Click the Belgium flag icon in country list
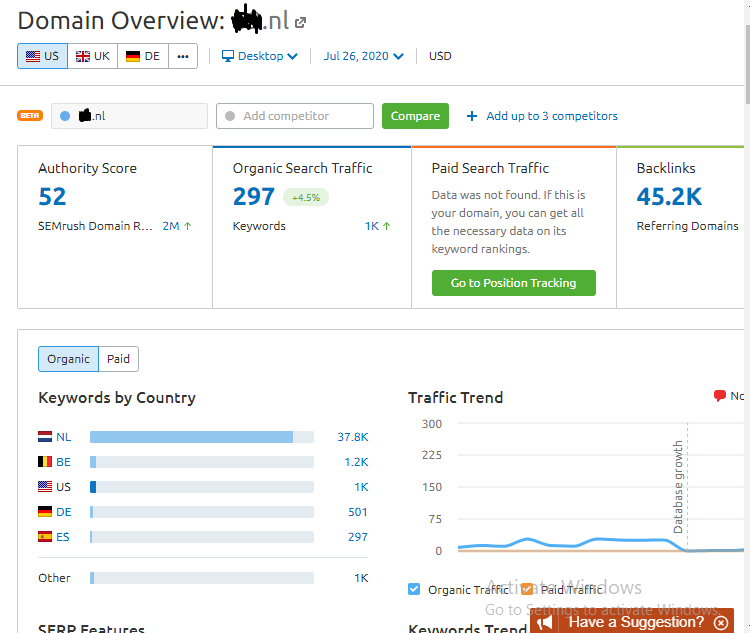This screenshot has width=750, height=633. pyautogui.click(x=45, y=462)
